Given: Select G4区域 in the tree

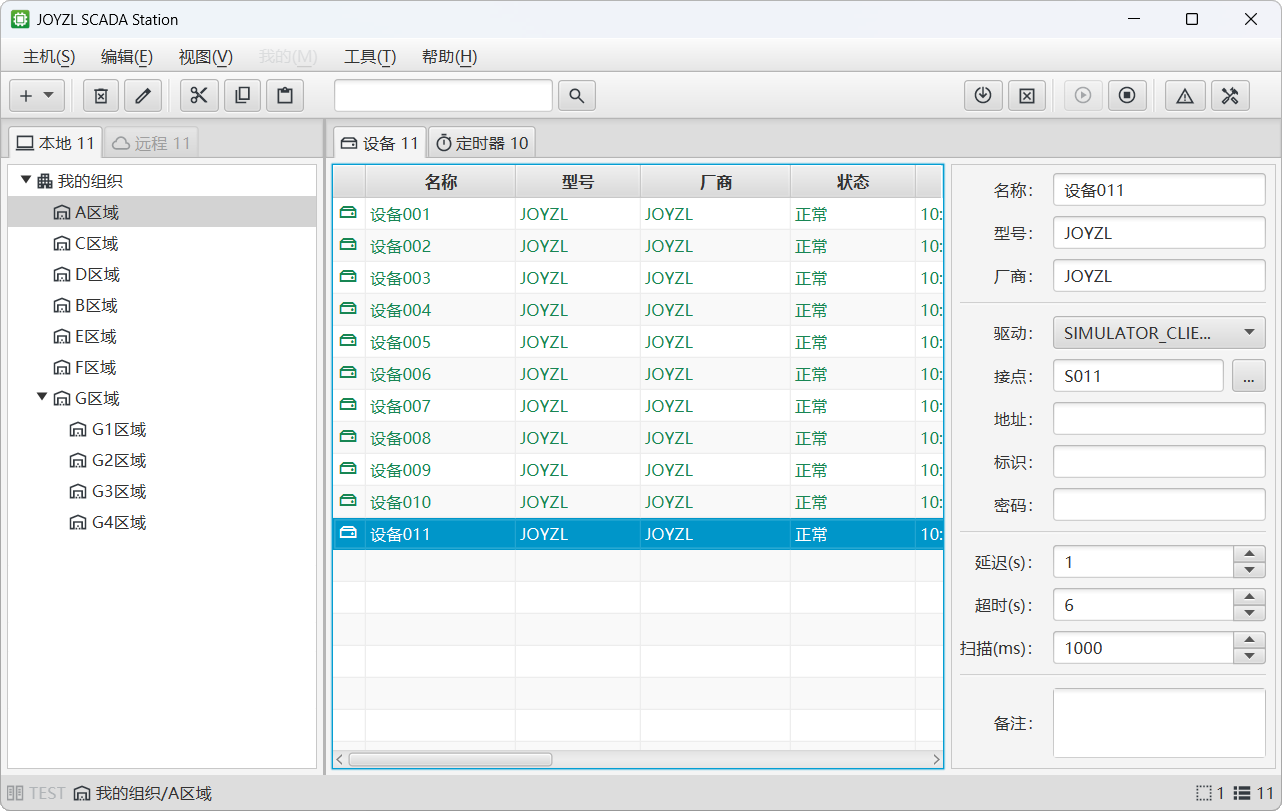Looking at the screenshot, I should tap(162, 522).
